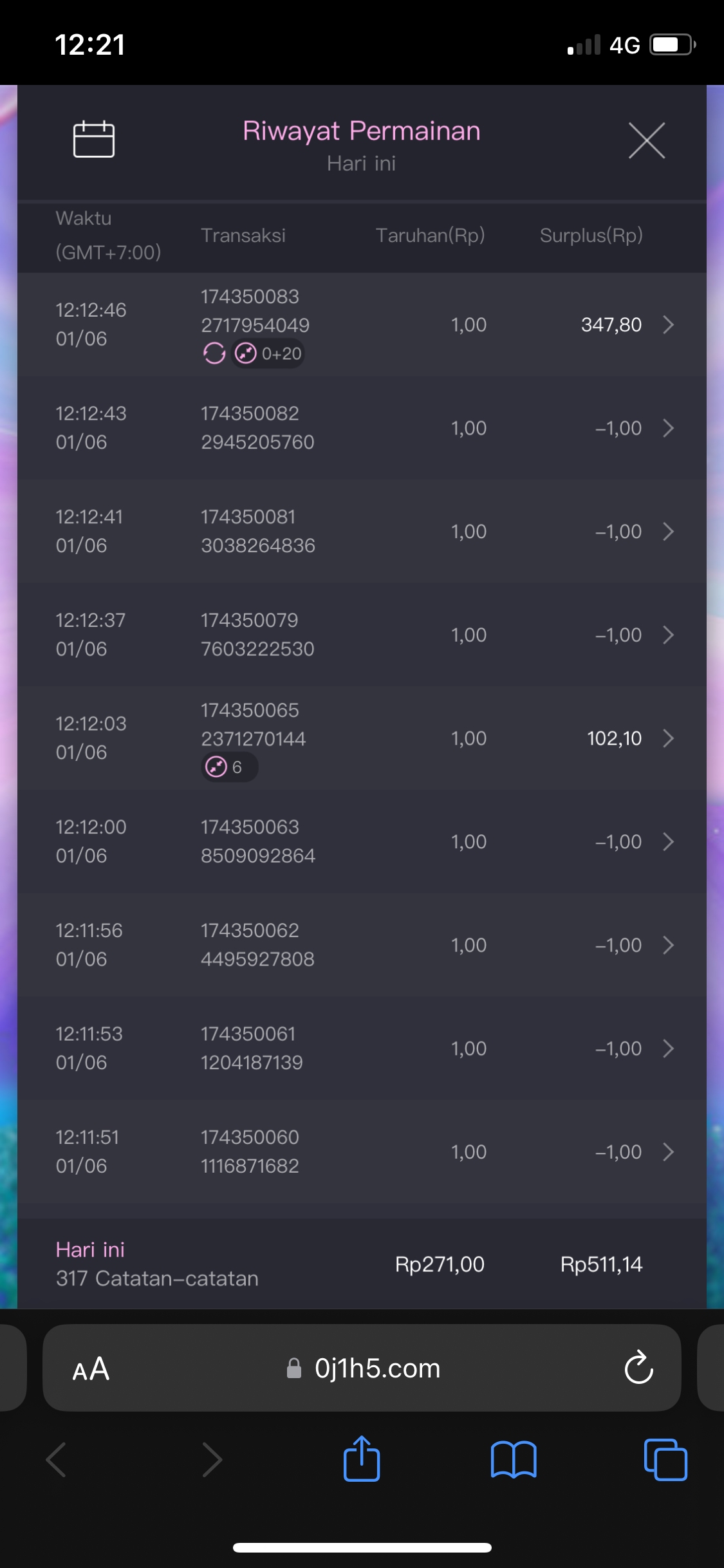Go back with Safari back arrow

(x=57, y=1459)
